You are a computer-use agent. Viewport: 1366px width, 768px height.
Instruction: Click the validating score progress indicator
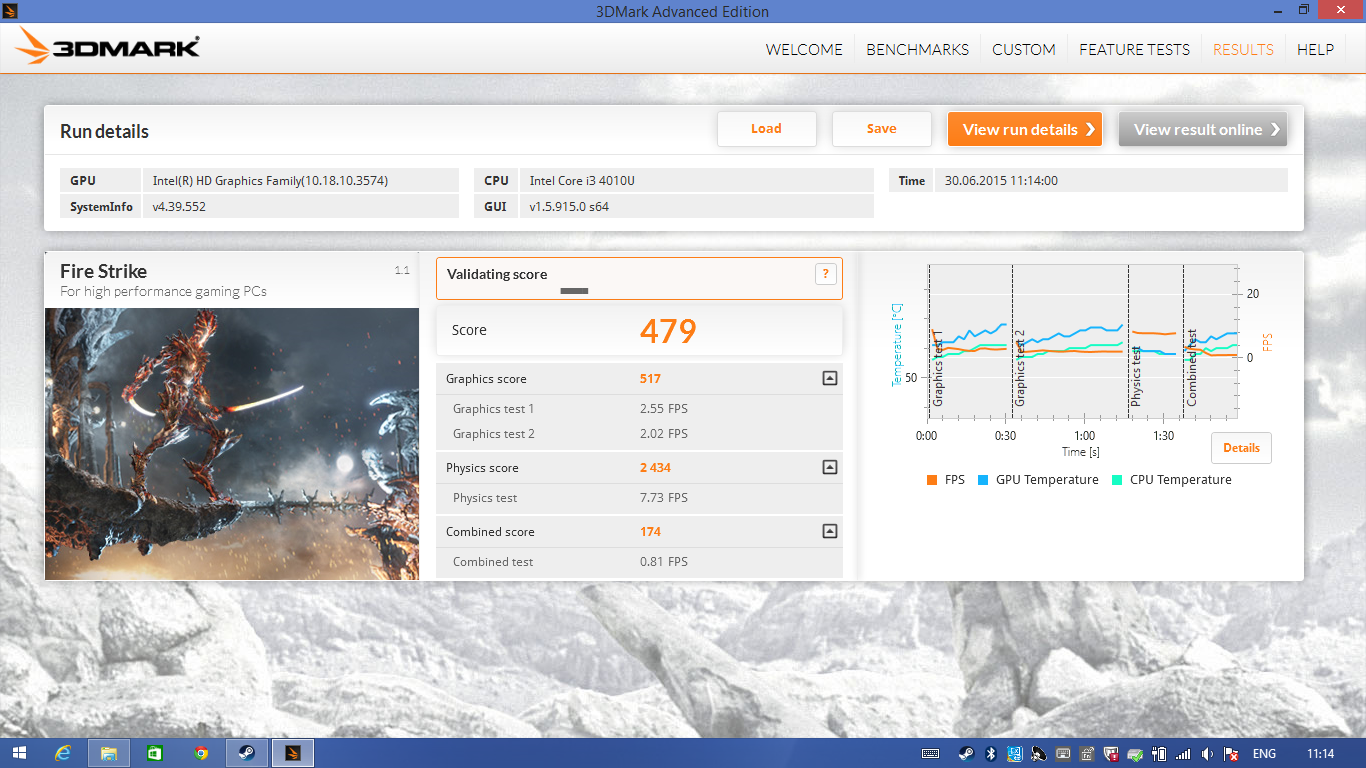pyautogui.click(x=575, y=291)
